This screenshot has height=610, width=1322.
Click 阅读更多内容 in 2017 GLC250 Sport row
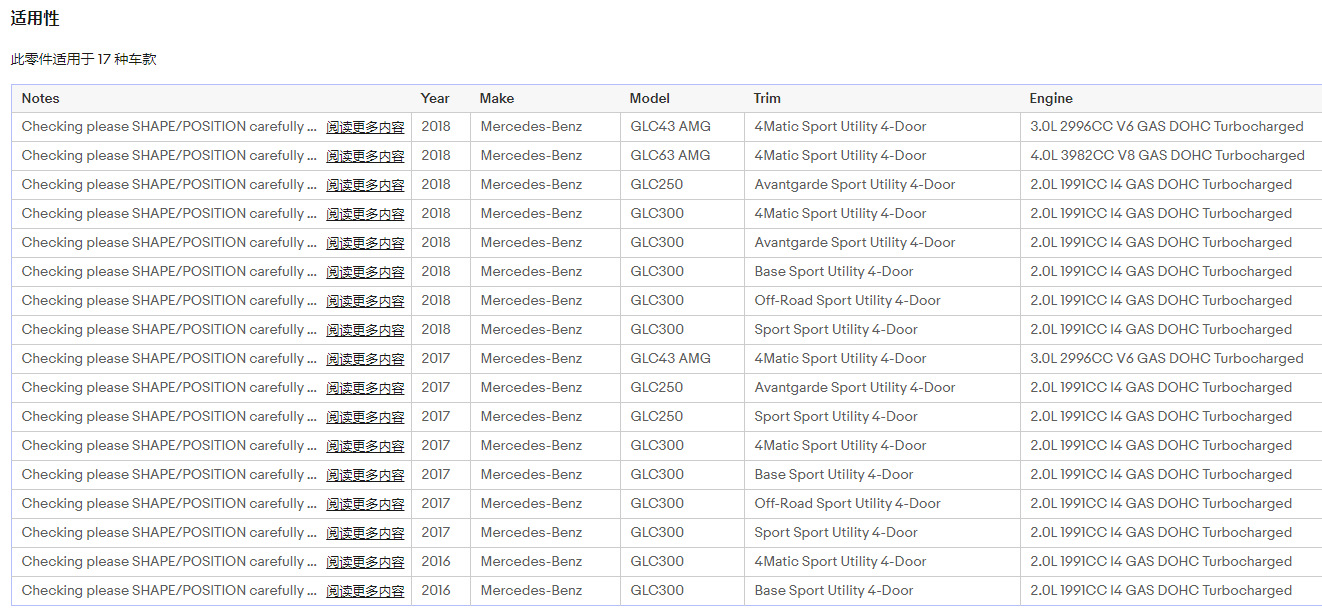click(365, 417)
